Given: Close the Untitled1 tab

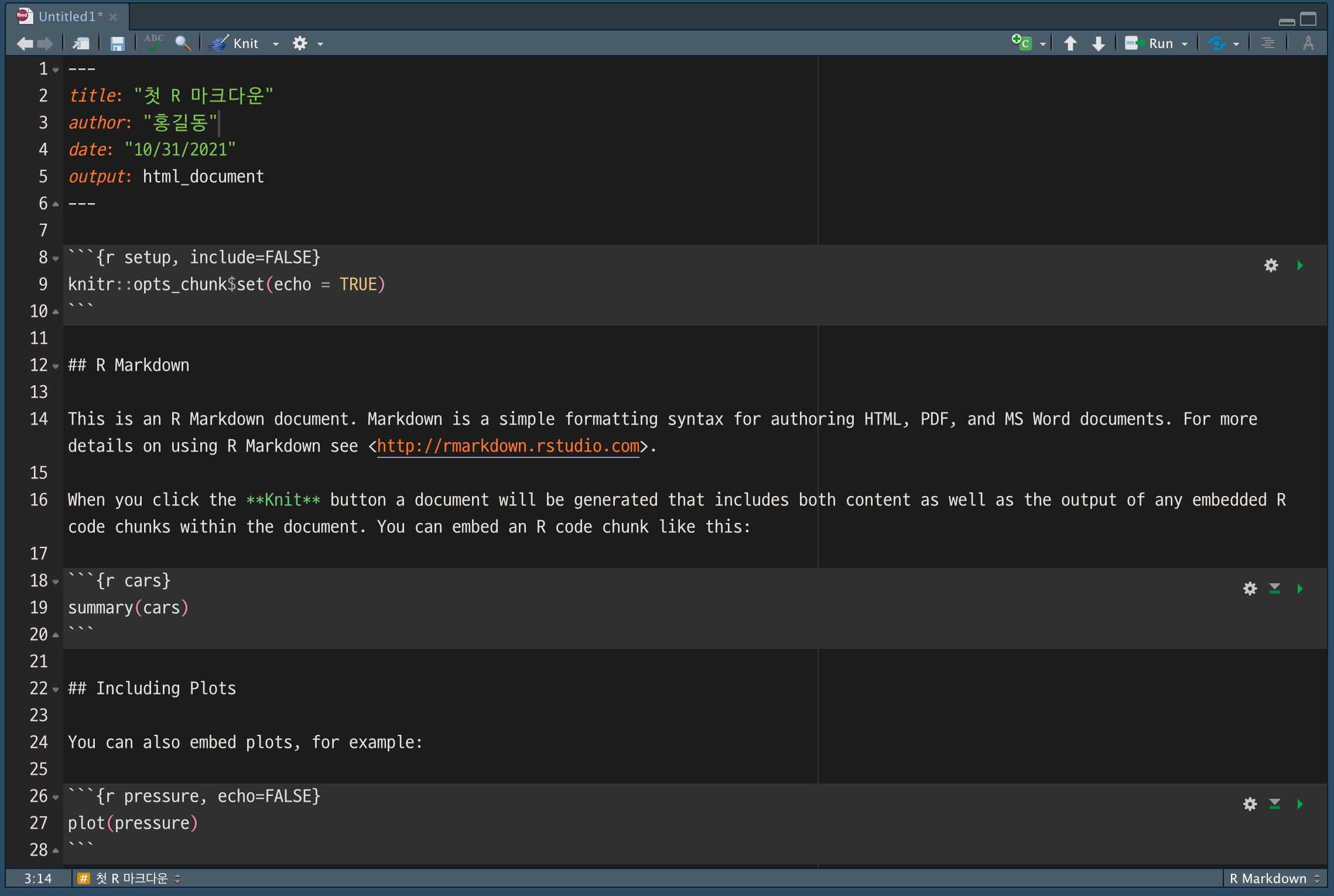Looking at the screenshot, I should point(113,17).
